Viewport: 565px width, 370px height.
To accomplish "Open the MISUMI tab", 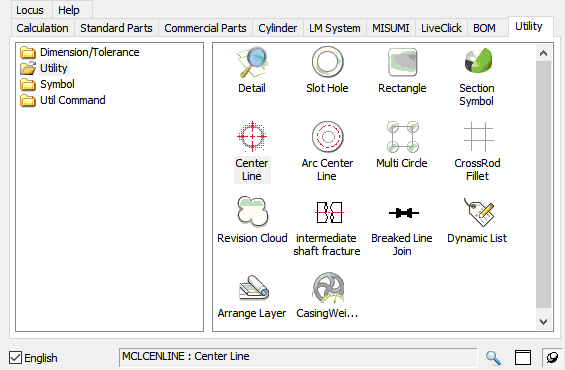I will [x=391, y=28].
